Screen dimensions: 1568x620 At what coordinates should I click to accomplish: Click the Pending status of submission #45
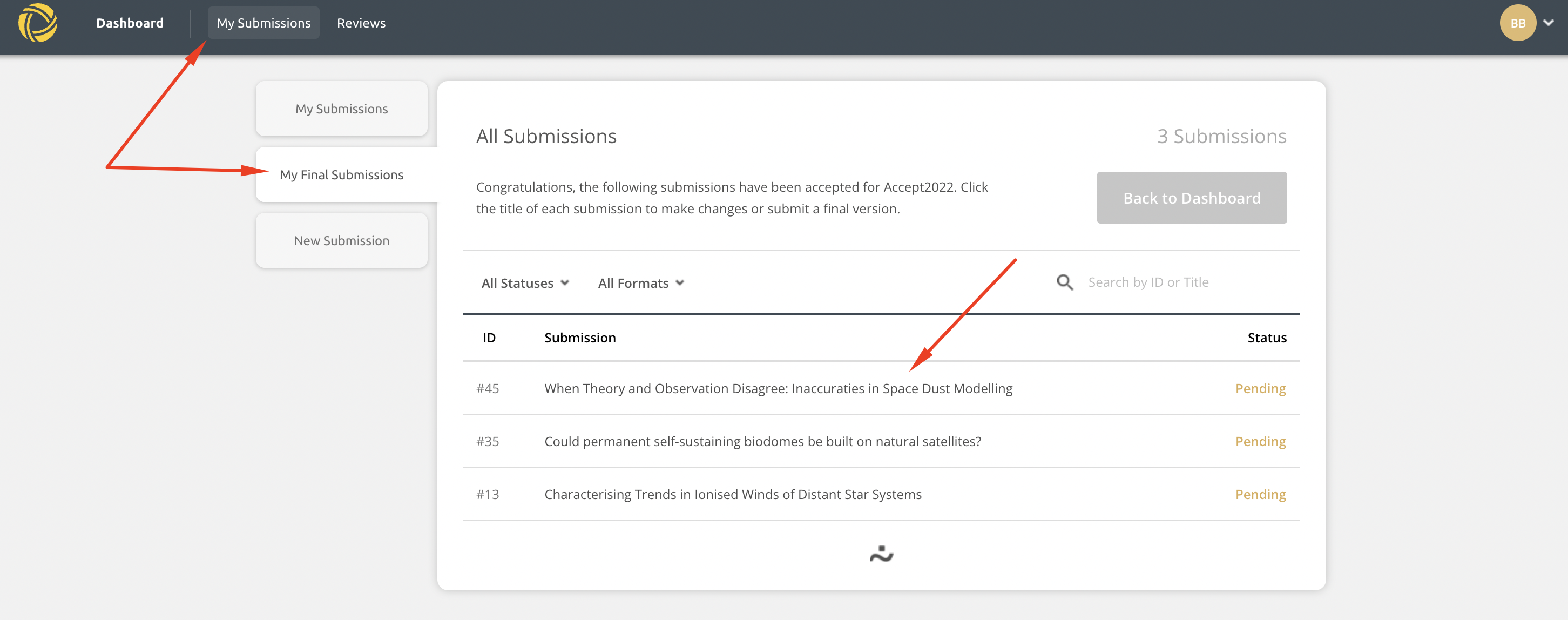pos(1260,388)
